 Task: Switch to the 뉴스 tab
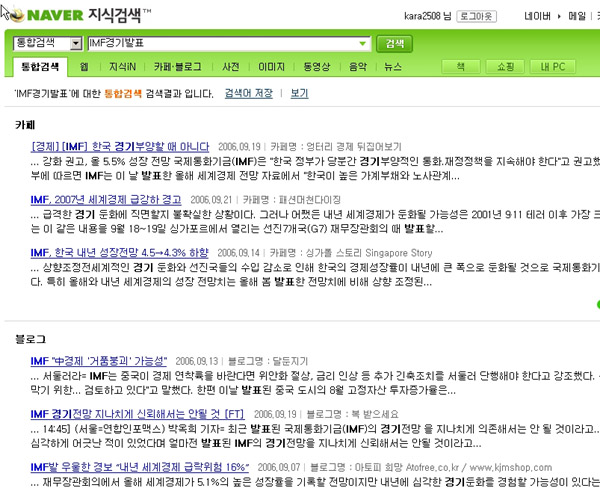(x=393, y=67)
